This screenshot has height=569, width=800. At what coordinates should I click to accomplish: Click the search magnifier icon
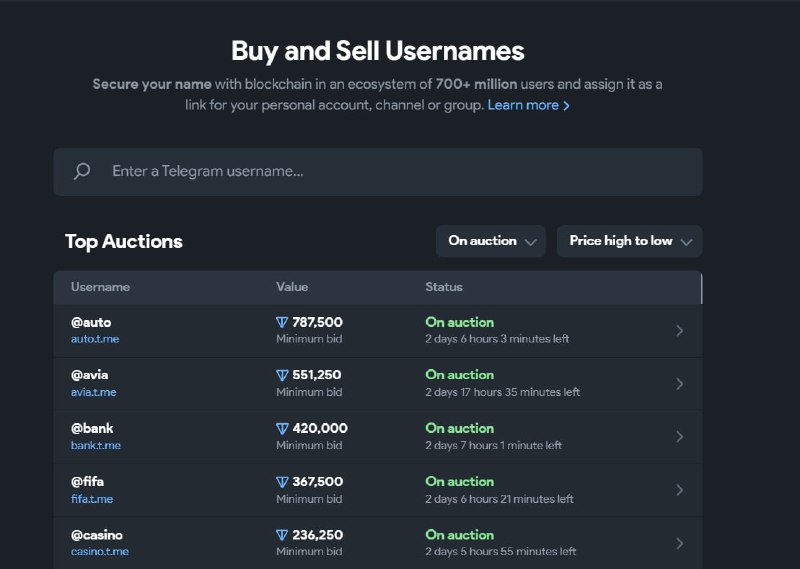[x=82, y=171]
